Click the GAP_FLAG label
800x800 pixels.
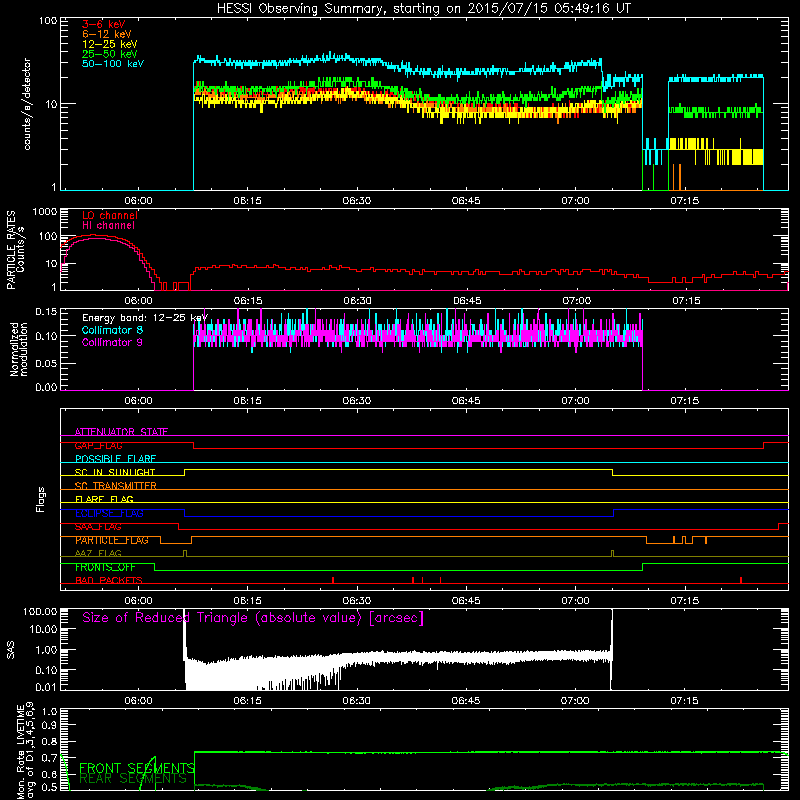pyautogui.click(x=98, y=445)
